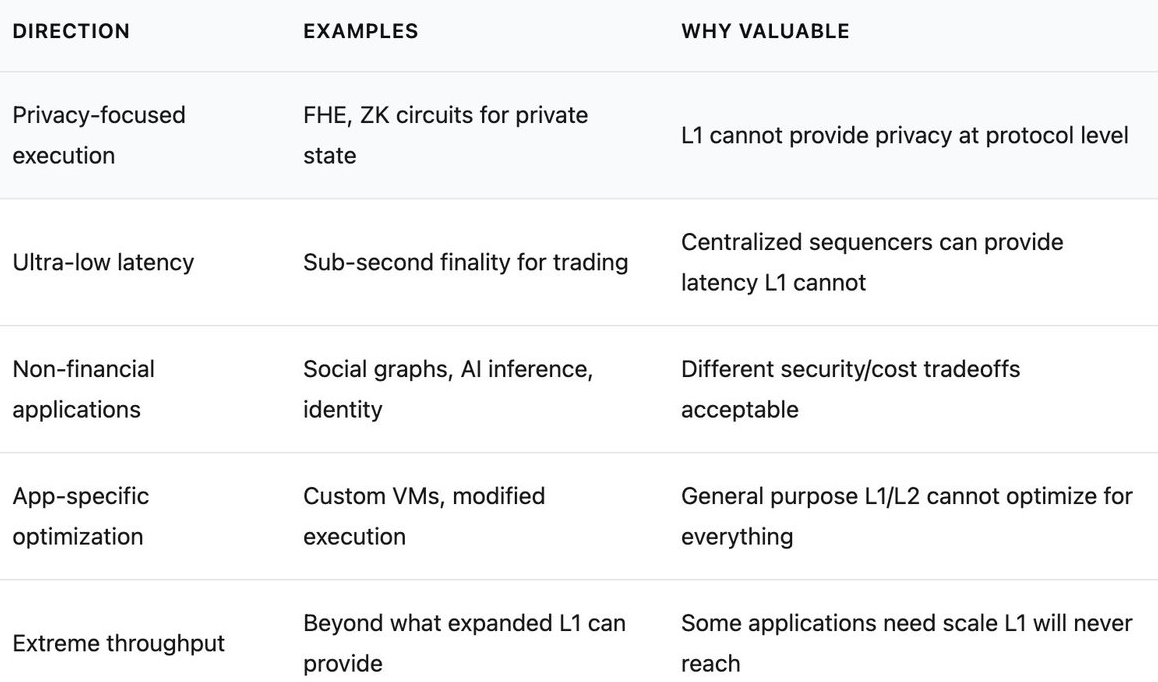Select the Sub-second finality for trading cell
The image size is (1158, 682).
[465, 262]
